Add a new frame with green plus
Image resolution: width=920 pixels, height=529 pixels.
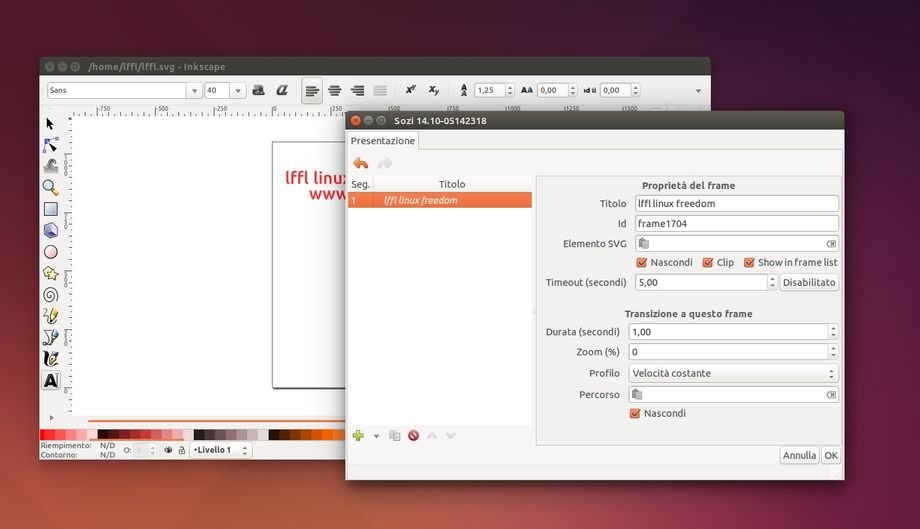click(358, 435)
